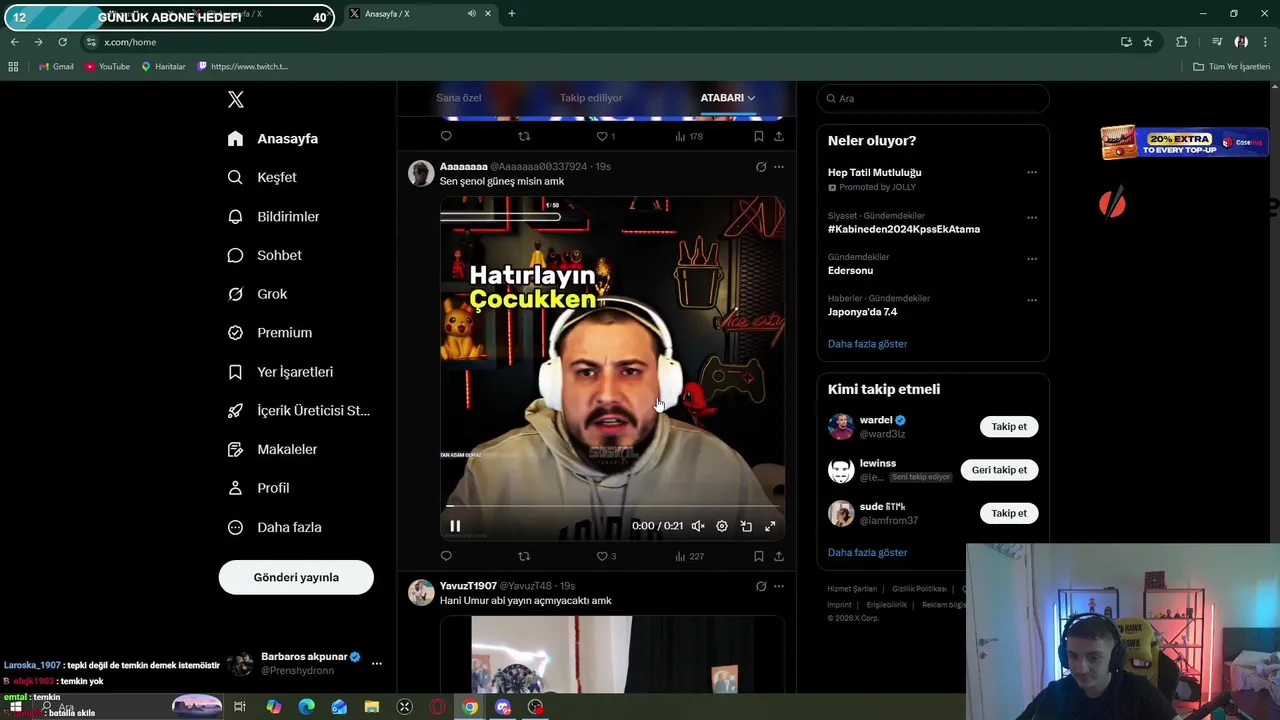This screenshot has width=1280, height=720.
Task: Unmute the video player
Action: [698, 526]
